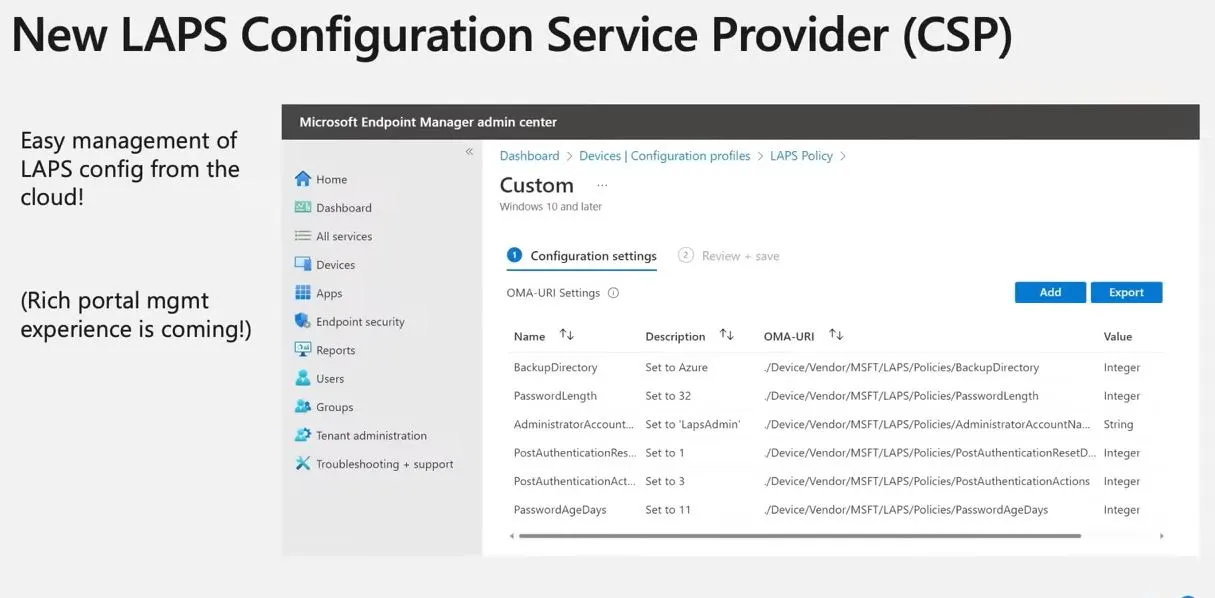Screen dimensions: 1215x598
Task: Open Users label in navigation menu
Action: 330,379
